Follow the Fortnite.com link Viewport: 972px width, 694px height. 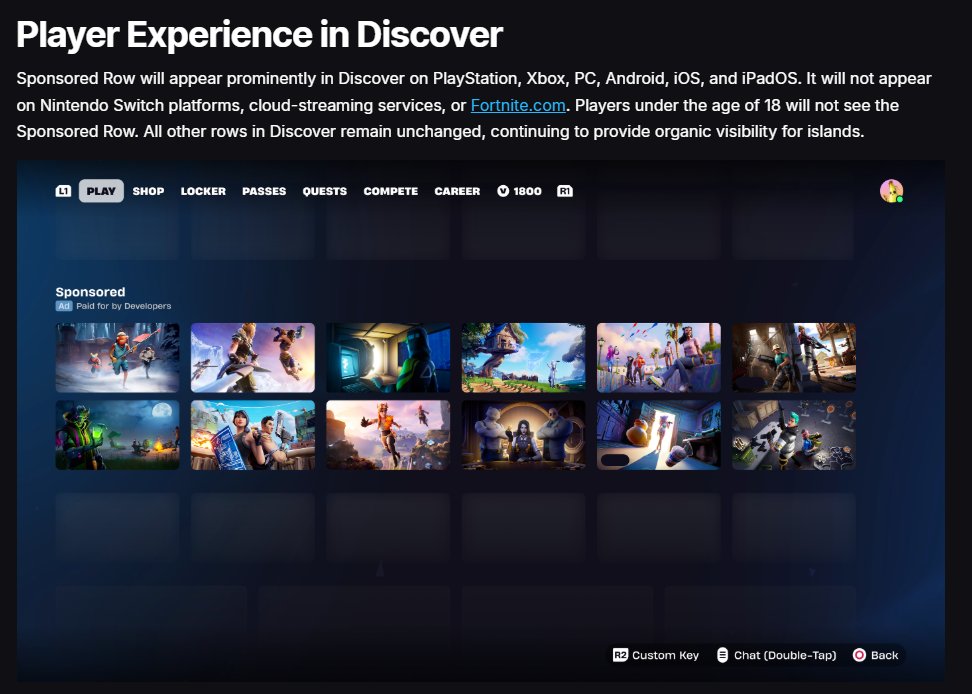pos(518,105)
